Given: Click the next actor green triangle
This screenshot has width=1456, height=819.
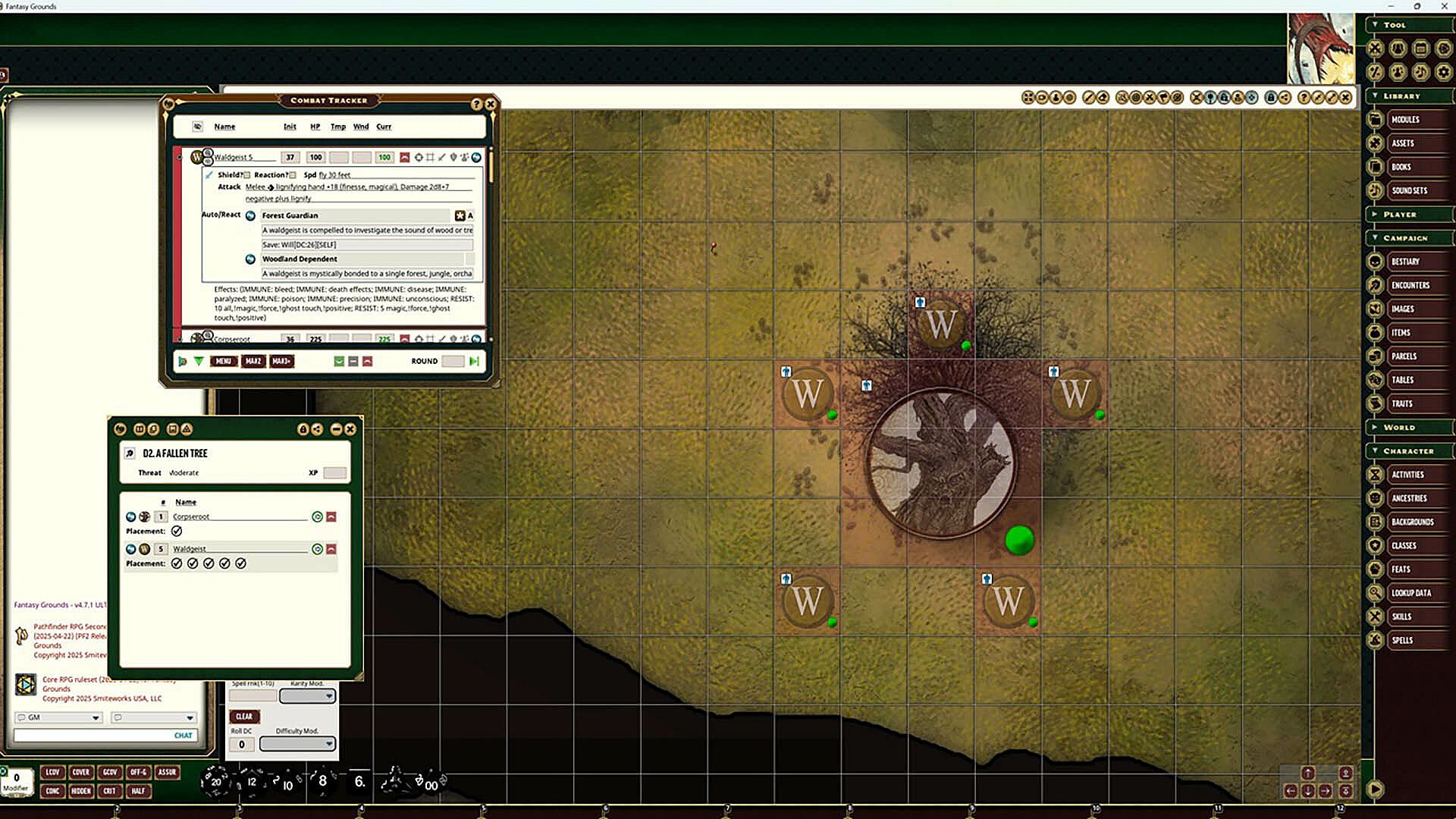Looking at the screenshot, I should (199, 361).
